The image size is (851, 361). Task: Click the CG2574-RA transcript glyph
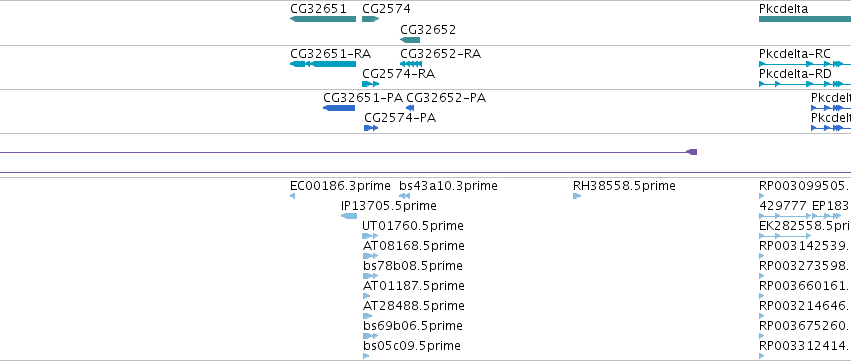pos(370,84)
